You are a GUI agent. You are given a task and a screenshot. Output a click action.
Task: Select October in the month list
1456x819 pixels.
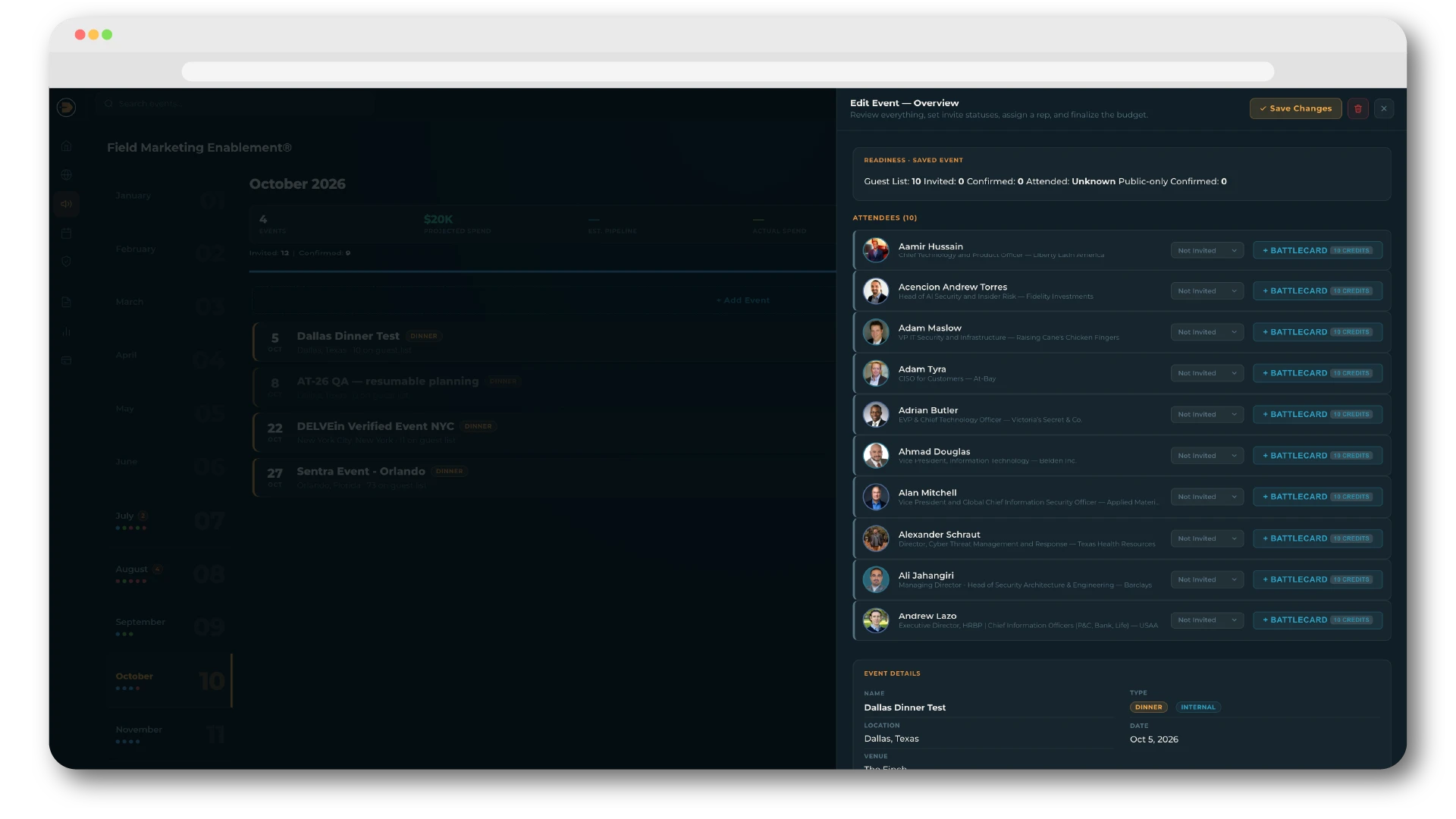point(169,680)
